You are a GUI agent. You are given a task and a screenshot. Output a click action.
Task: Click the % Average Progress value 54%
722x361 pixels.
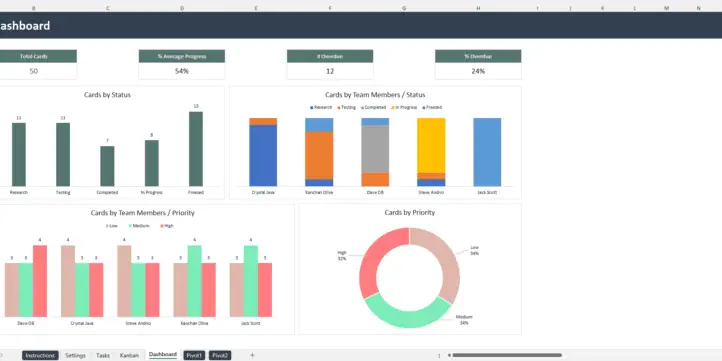click(182, 71)
